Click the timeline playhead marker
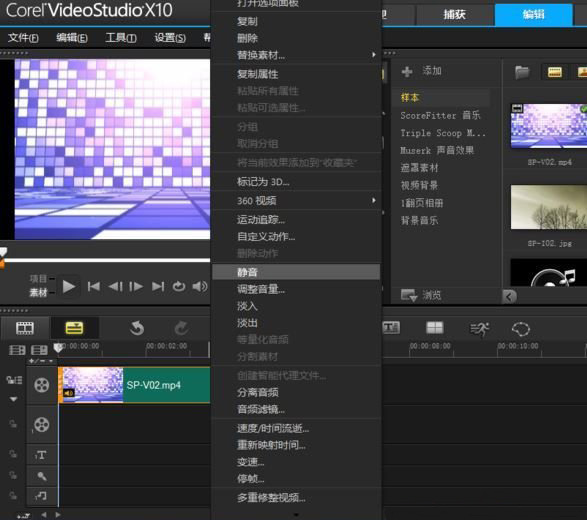Screen dimensions: 587x520 (x=58, y=348)
